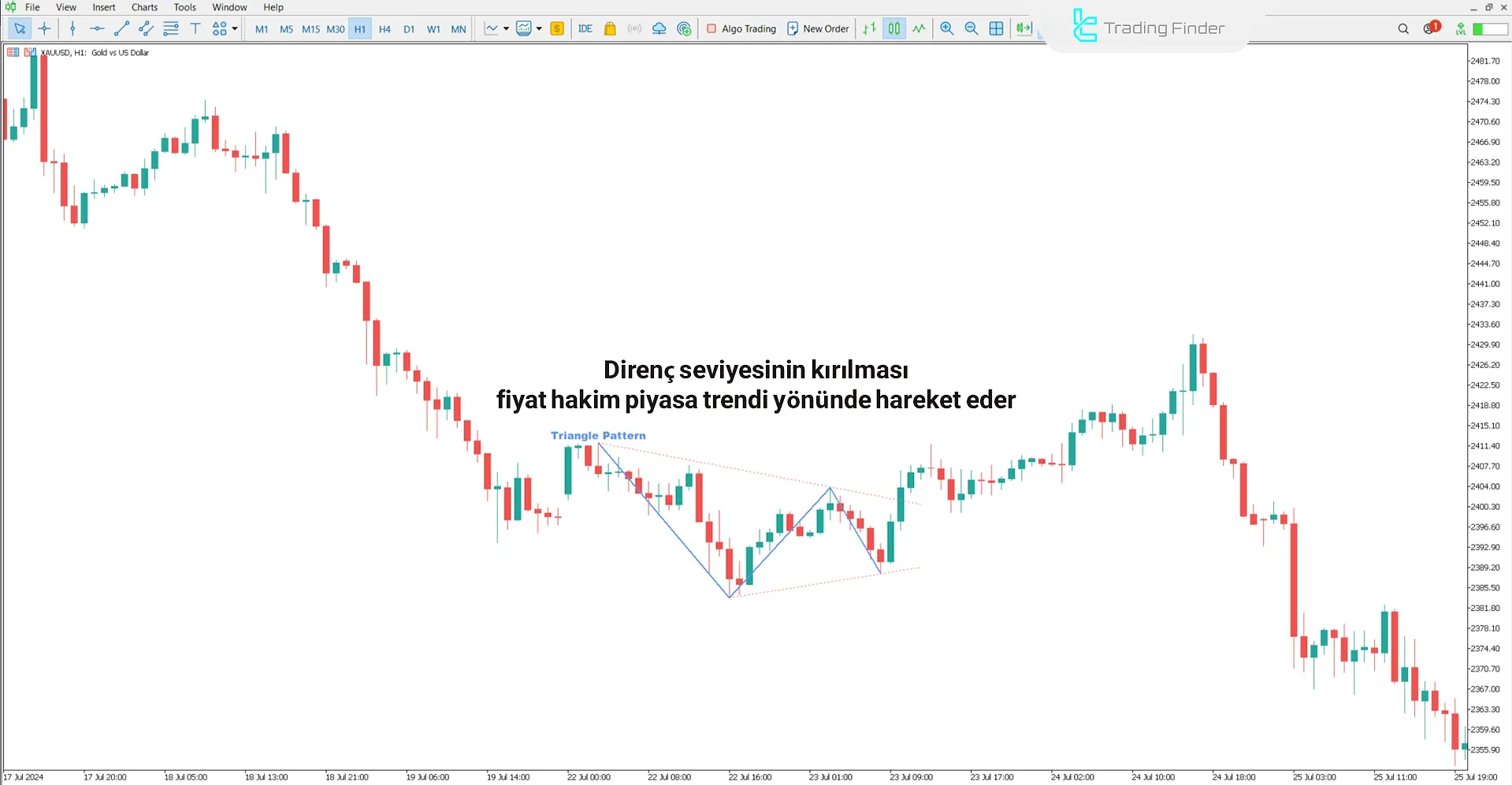Select the Text annotation tool
The width and height of the screenshot is (1512, 785).
[195, 28]
